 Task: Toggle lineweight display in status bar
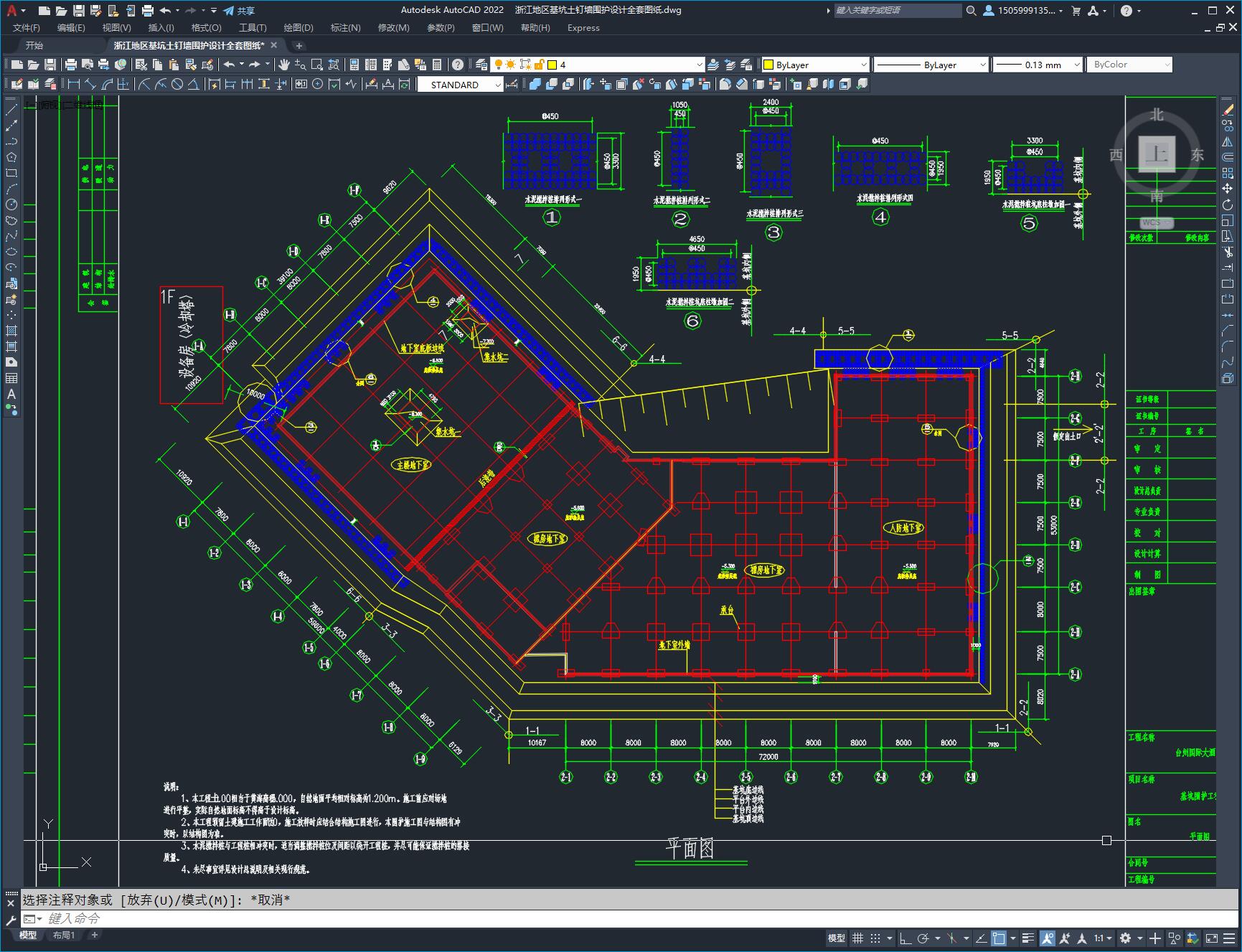coord(1028,938)
